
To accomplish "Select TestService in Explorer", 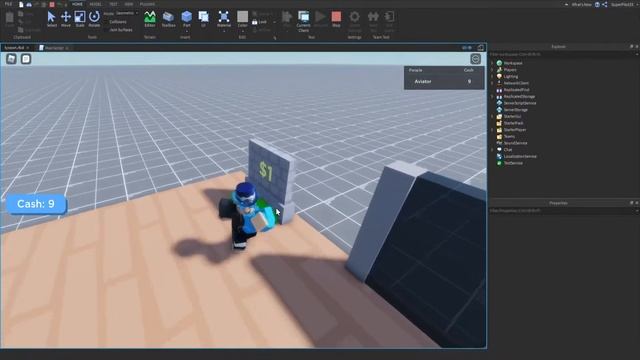I will point(513,163).
